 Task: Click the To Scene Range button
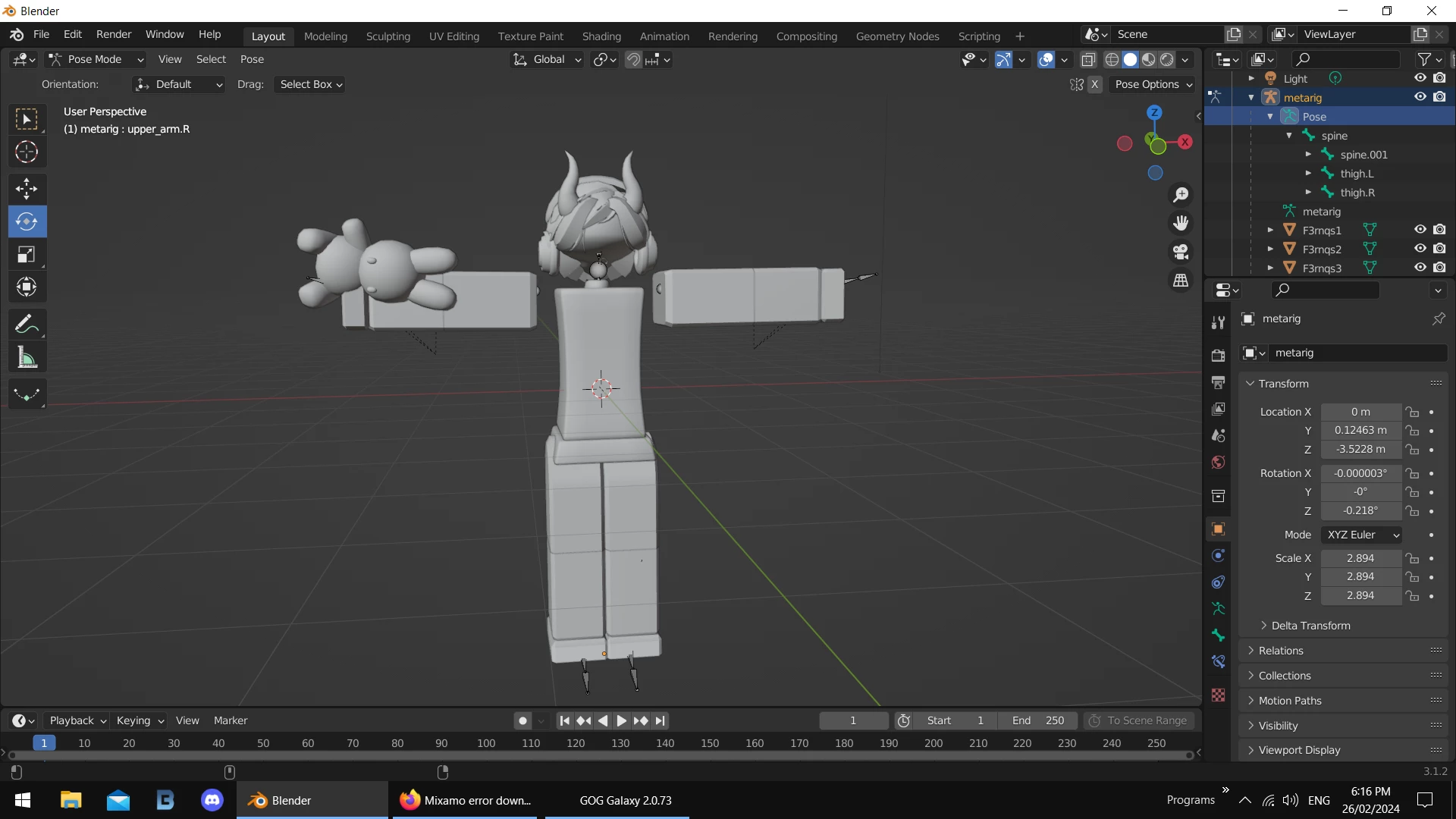pos(1138,720)
